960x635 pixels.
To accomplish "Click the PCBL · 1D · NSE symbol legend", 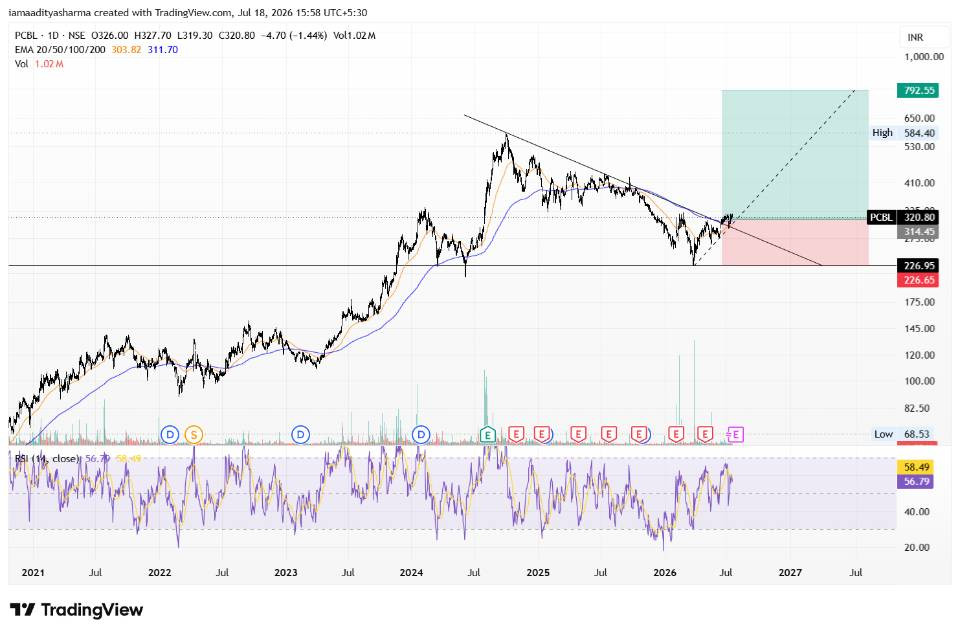I will (x=50, y=36).
